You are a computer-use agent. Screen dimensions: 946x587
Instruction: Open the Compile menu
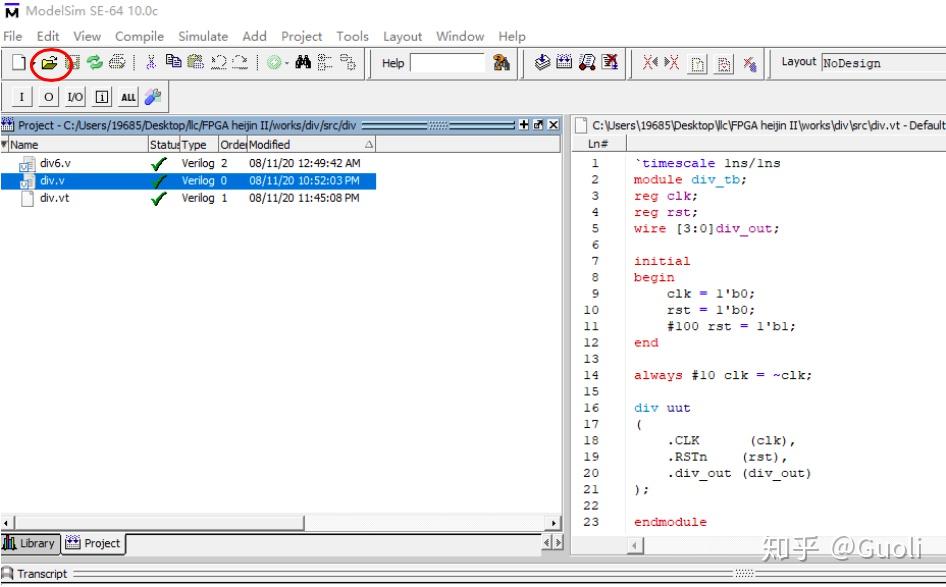139,36
